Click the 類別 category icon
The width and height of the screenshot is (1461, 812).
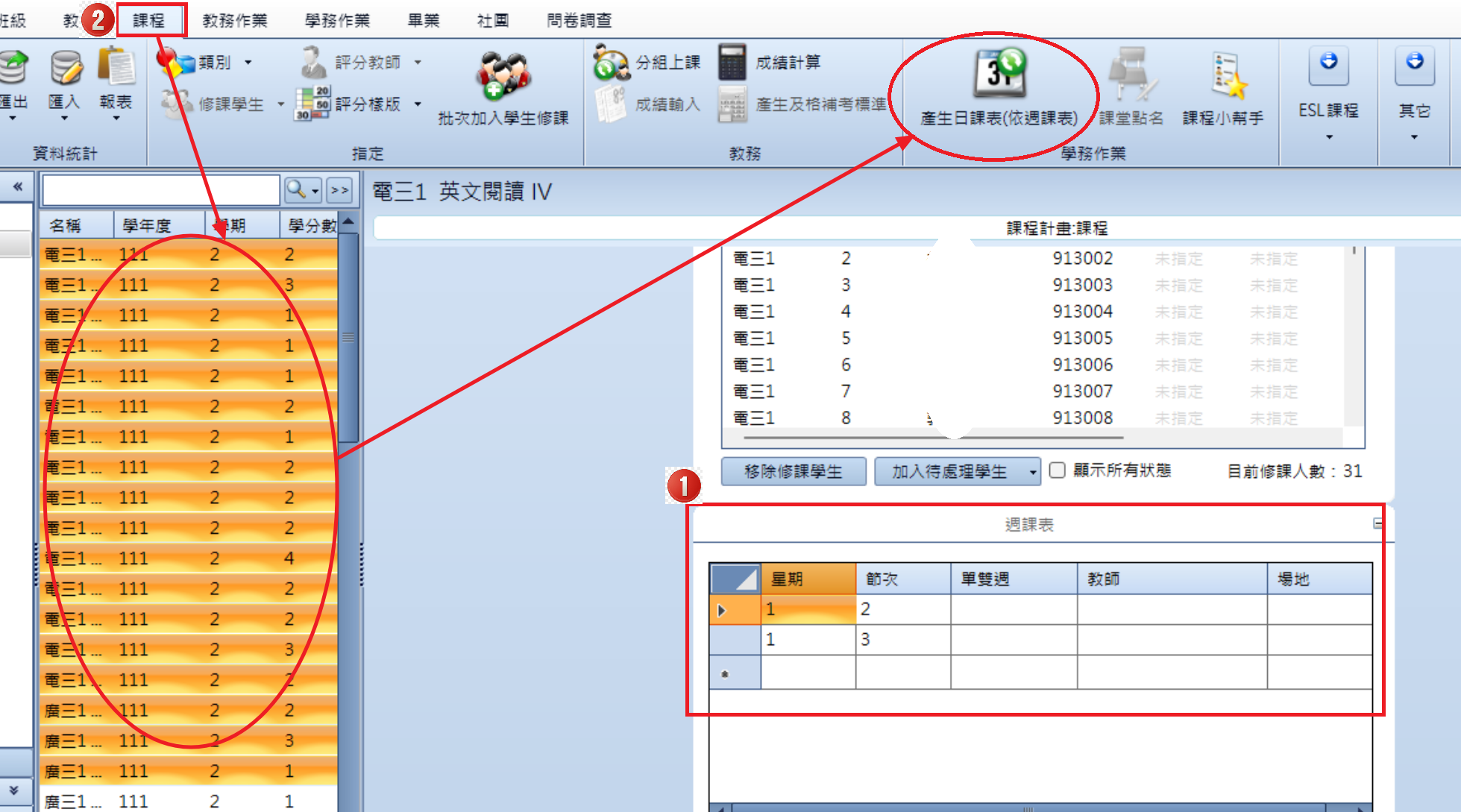(x=175, y=63)
